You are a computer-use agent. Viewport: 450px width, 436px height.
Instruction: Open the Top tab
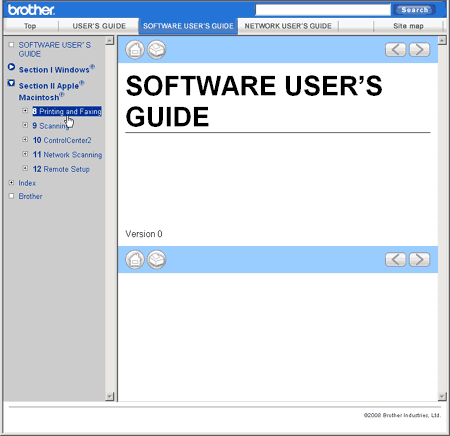click(x=30, y=26)
